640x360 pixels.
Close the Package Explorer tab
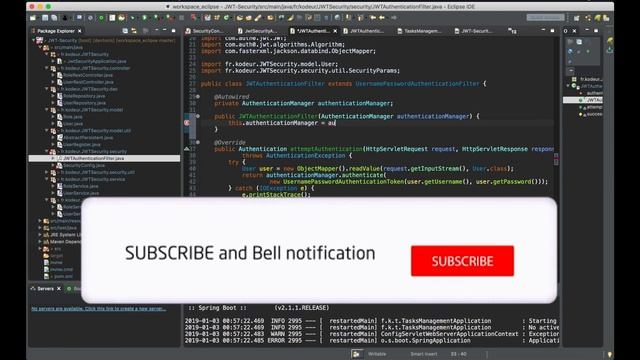80,31
